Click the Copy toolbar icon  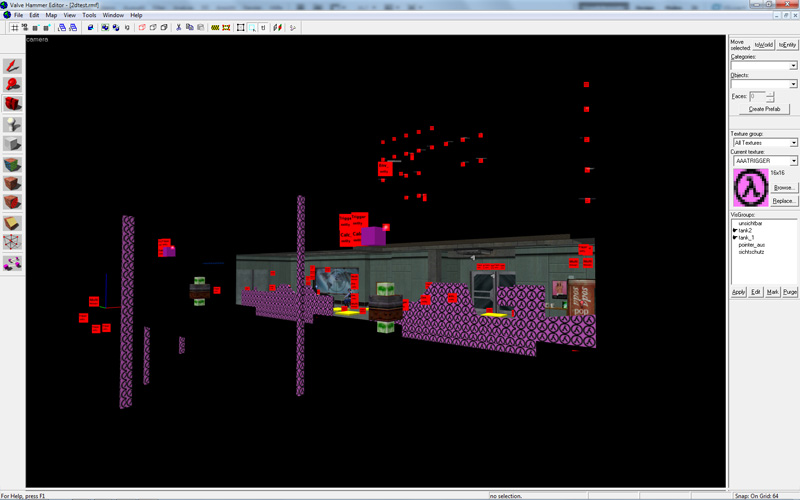pyautogui.click(x=189, y=28)
